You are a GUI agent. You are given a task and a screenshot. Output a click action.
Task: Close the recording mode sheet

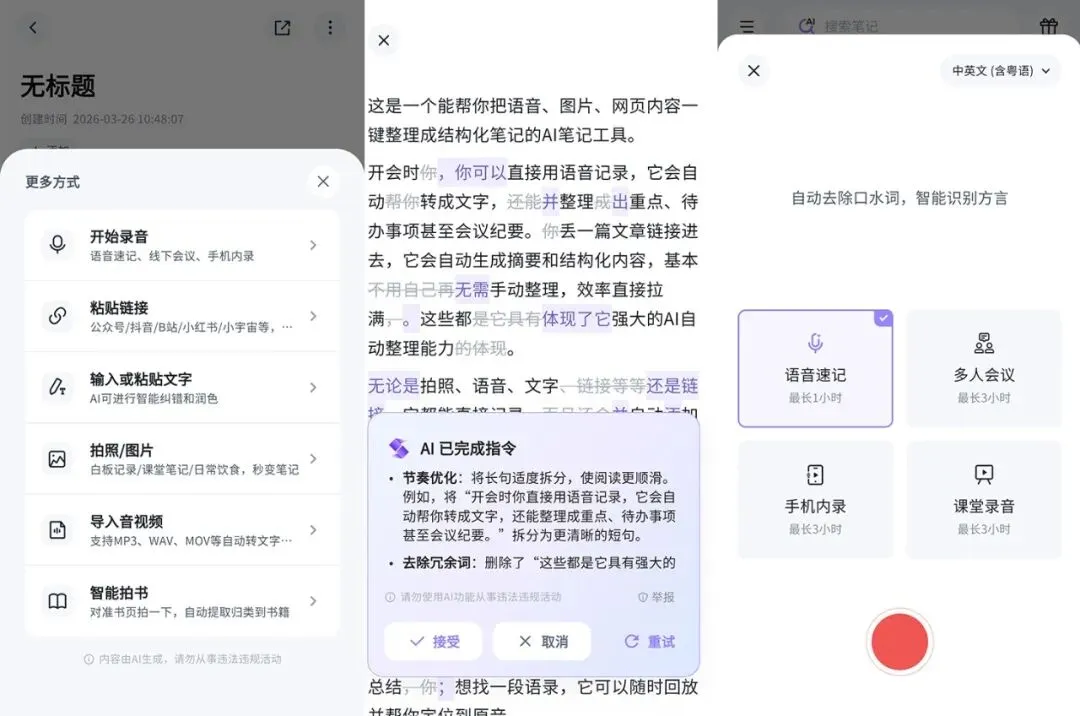[754, 71]
